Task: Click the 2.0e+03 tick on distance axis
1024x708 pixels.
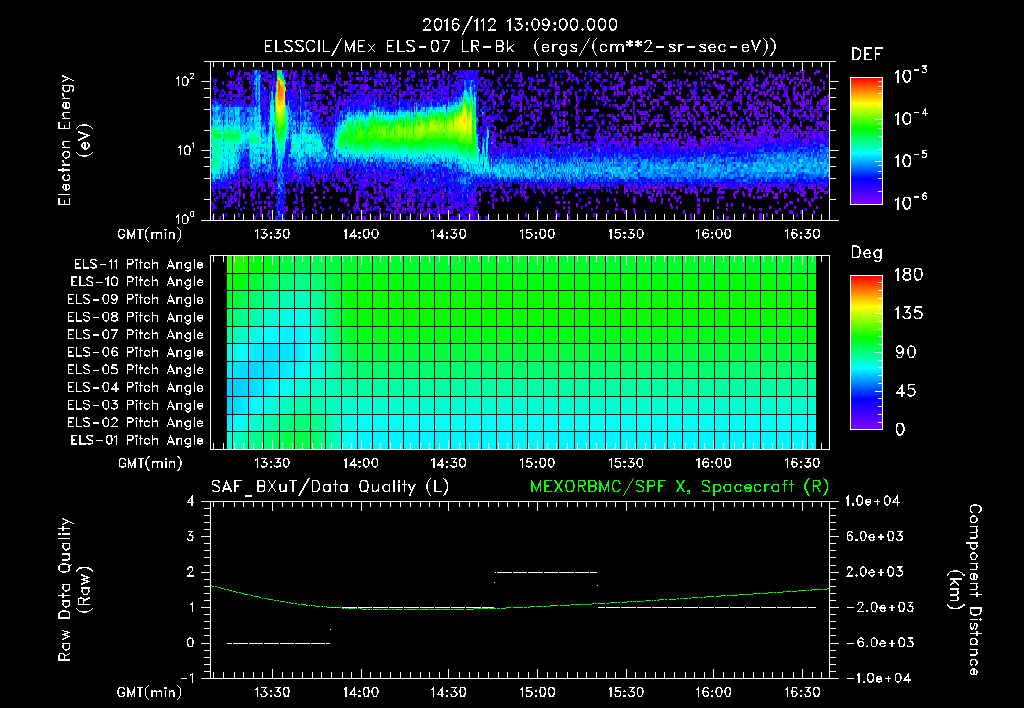Action: pyautogui.click(x=874, y=572)
